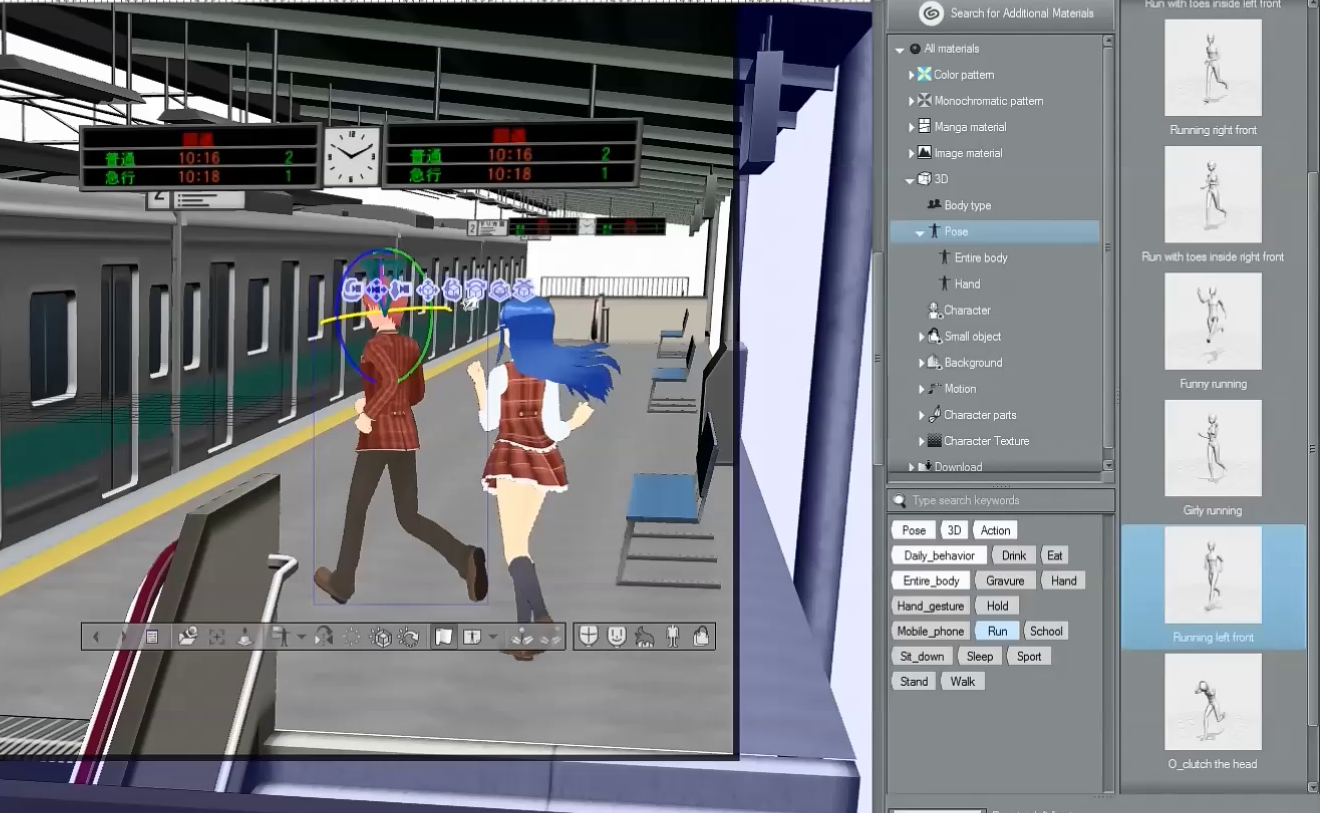The height and width of the screenshot is (813, 1320).
Task: Select Entire body under Pose
Action: click(x=980, y=258)
